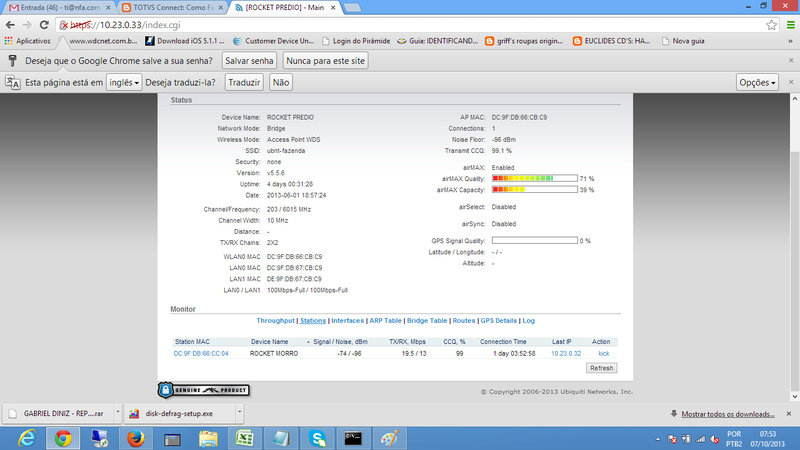Image resolution: width=800 pixels, height=450 pixels.
Task: Open Excel from the taskbar
Action: (x=244, y=438)
